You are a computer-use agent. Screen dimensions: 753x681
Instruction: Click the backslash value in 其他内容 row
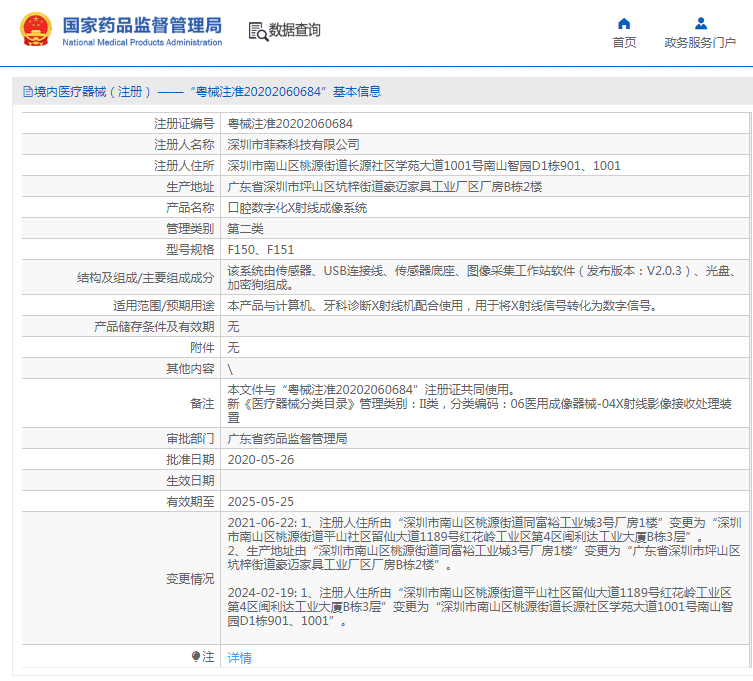click(x=230, y=369)
